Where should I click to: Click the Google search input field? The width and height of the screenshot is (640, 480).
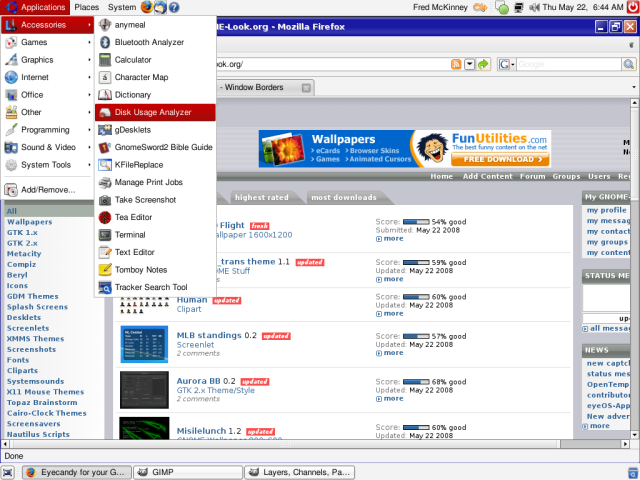click(x=568, y=64)
